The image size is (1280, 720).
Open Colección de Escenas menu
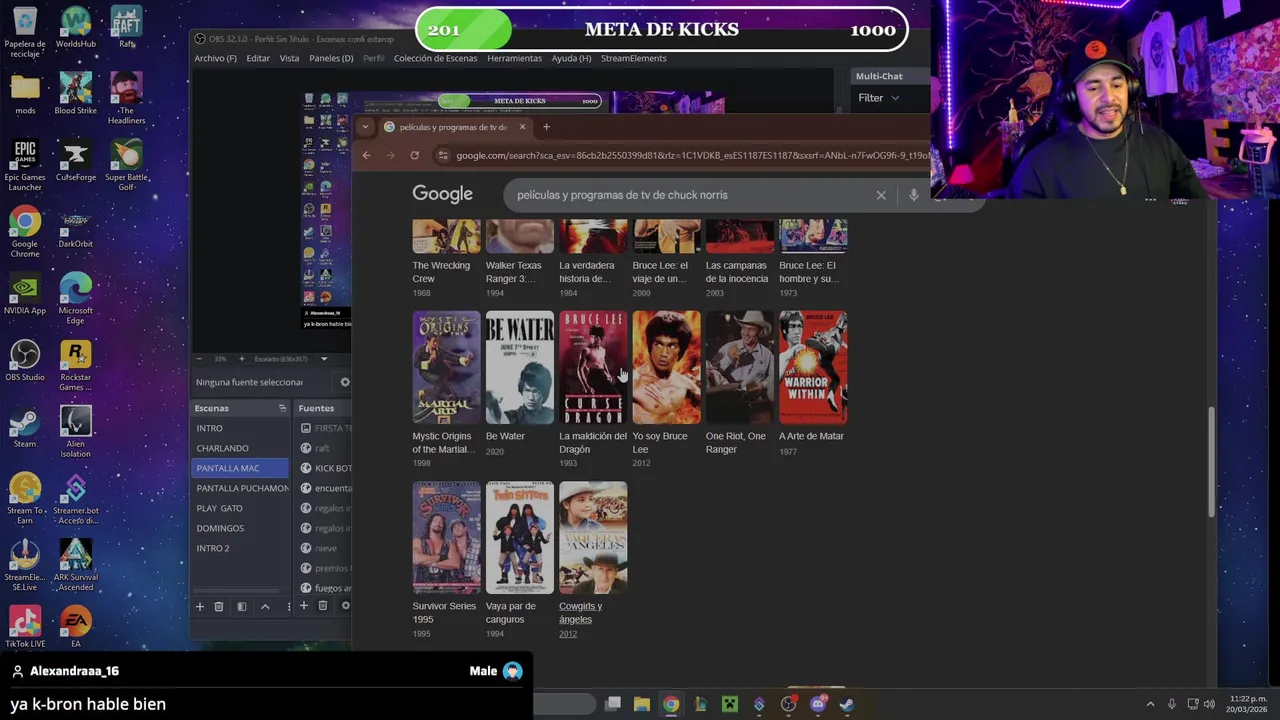coord(435,58)
